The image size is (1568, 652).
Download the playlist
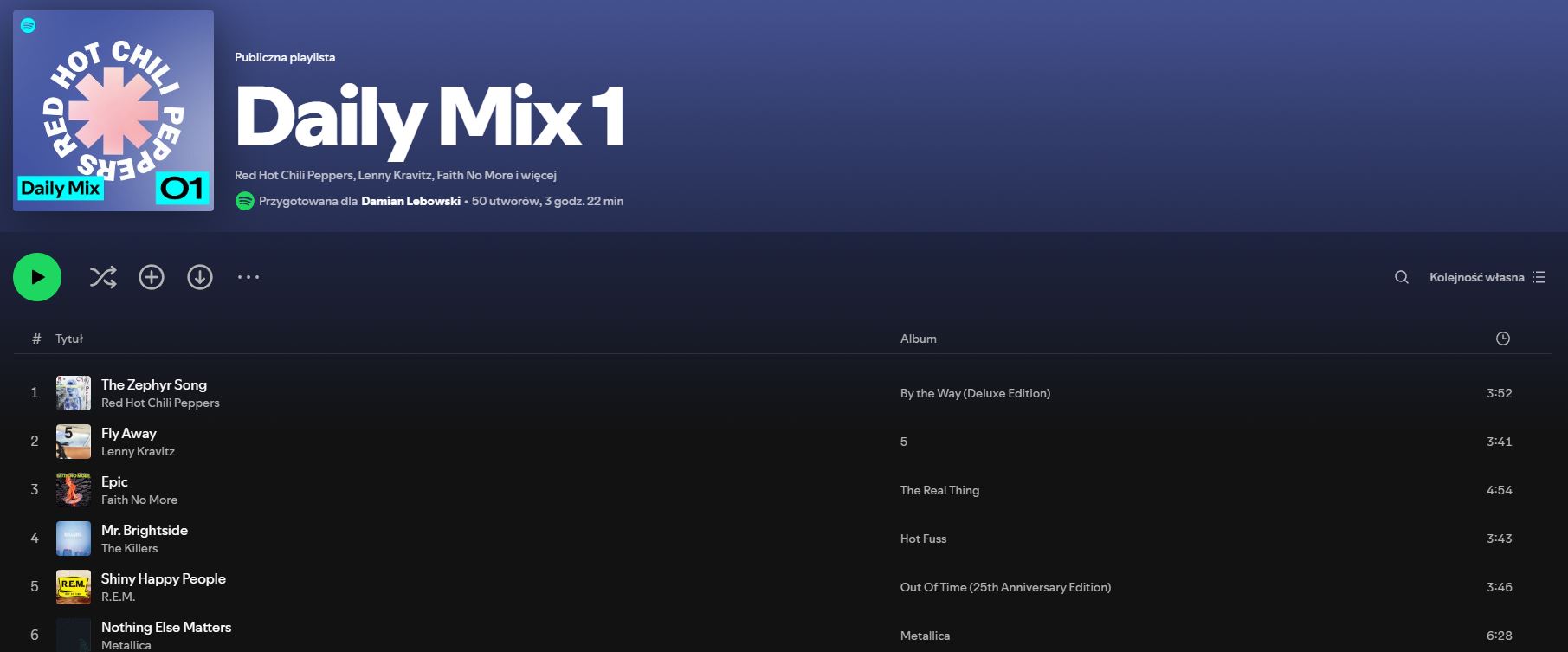point(200,277)
